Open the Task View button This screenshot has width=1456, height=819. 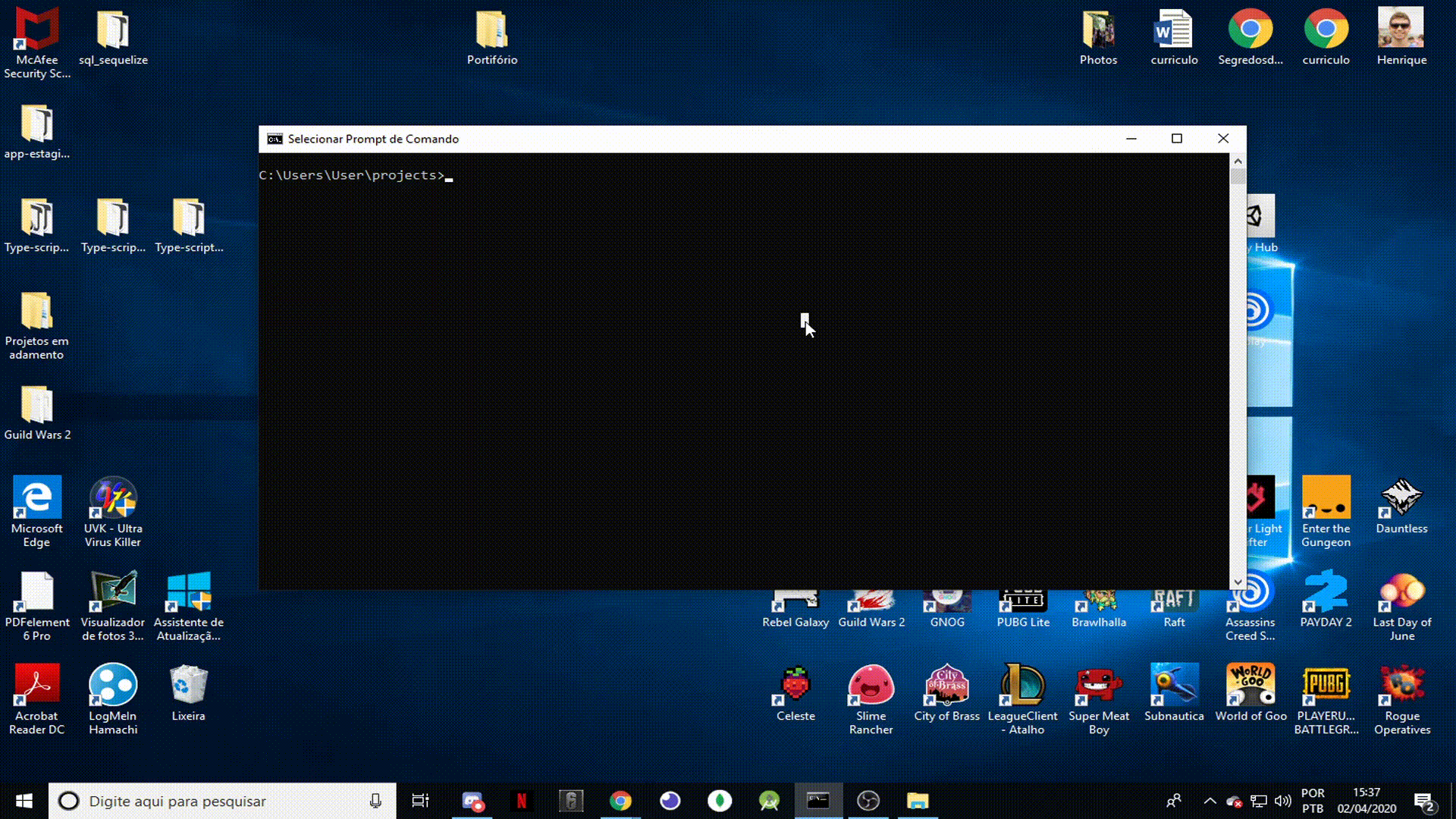coord(420,801)
